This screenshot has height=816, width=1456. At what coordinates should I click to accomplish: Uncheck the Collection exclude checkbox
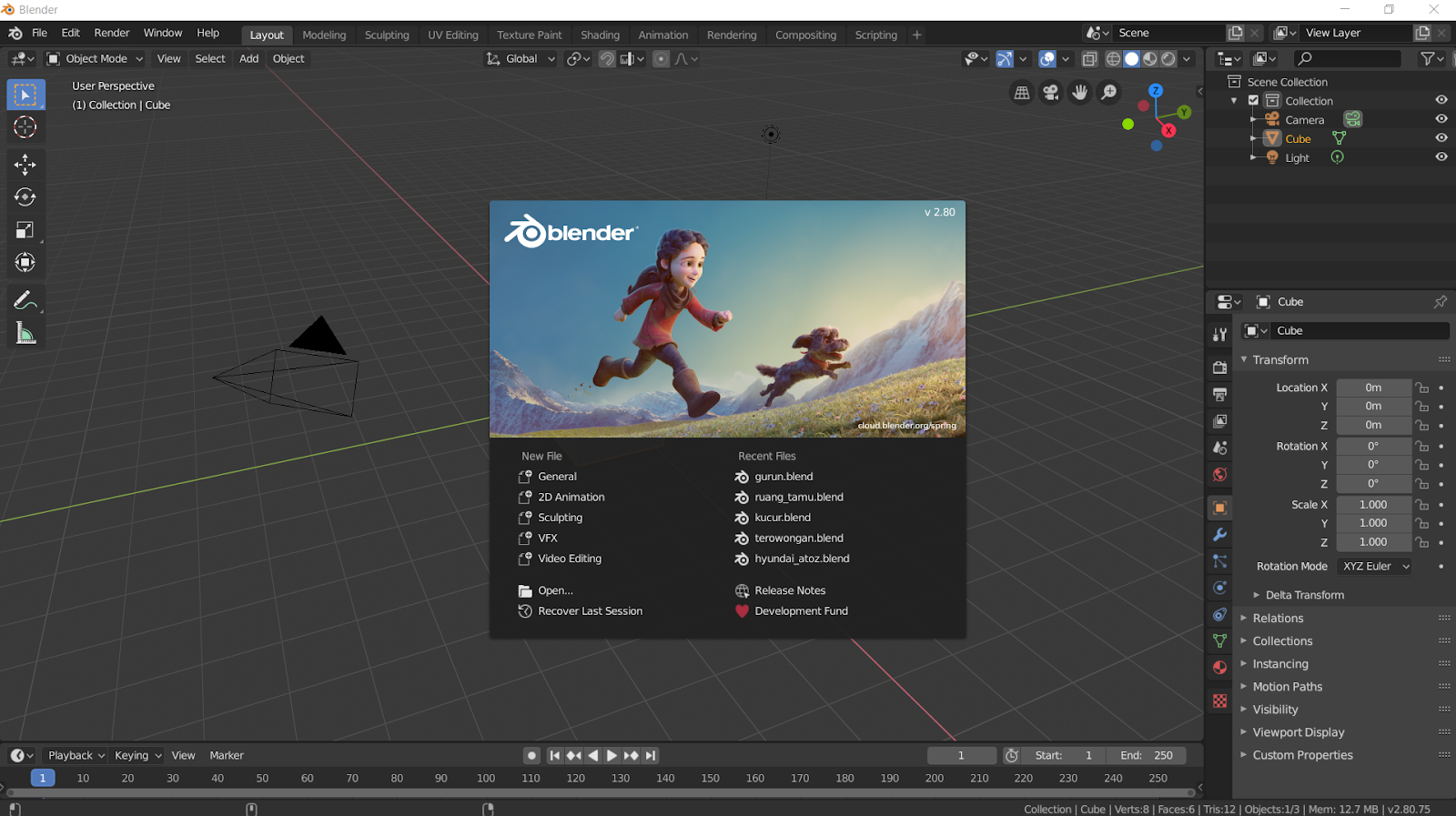pyautogui.click(x=1253, y=101)
